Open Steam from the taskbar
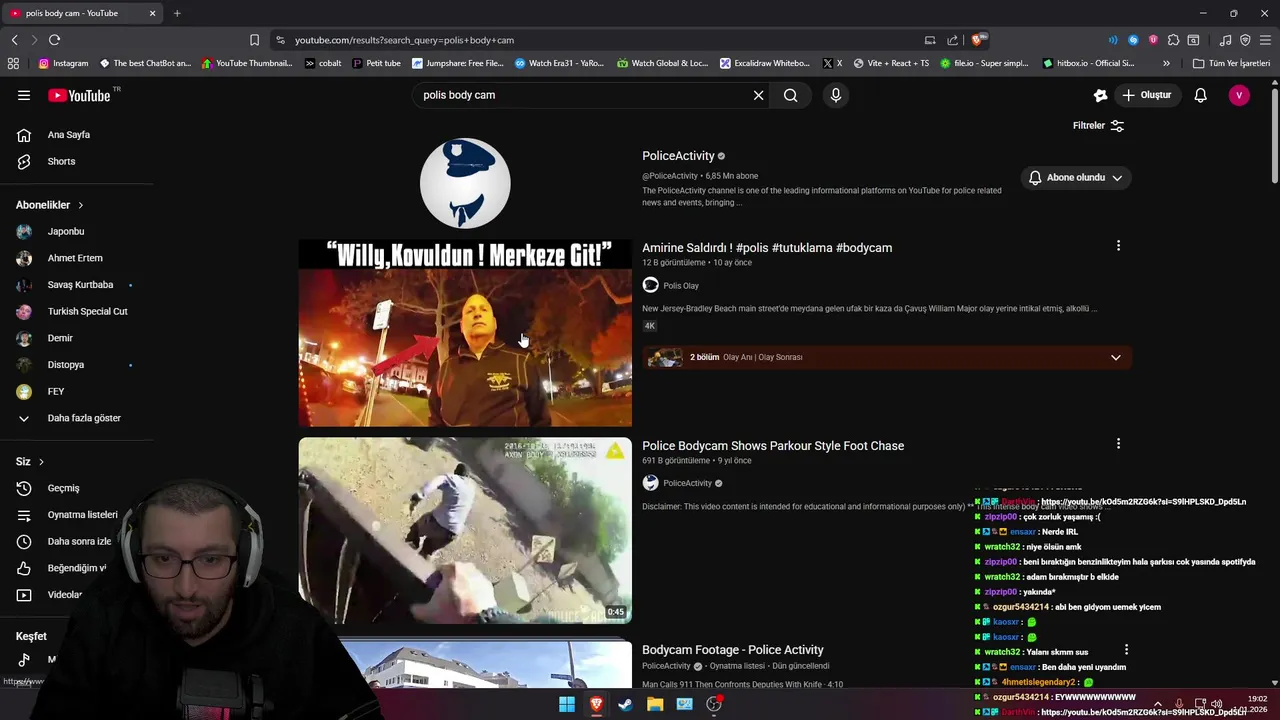 625,704
